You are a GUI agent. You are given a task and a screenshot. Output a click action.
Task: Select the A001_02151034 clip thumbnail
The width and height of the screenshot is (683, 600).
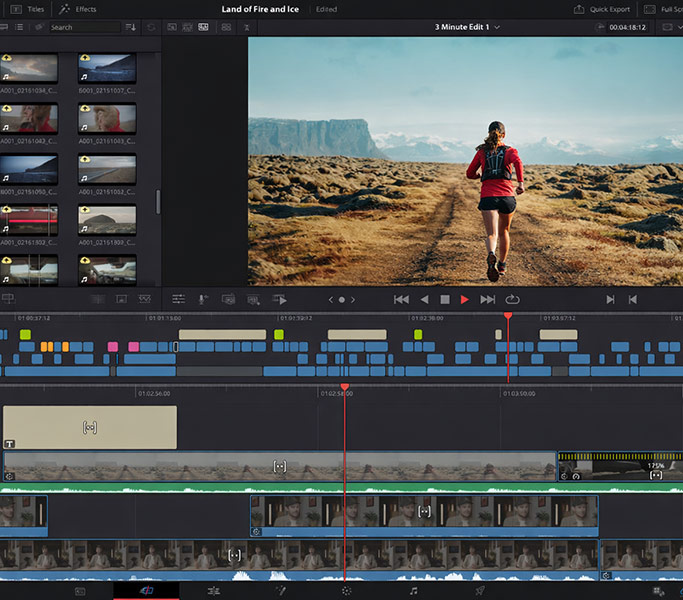tap(29, 68)
